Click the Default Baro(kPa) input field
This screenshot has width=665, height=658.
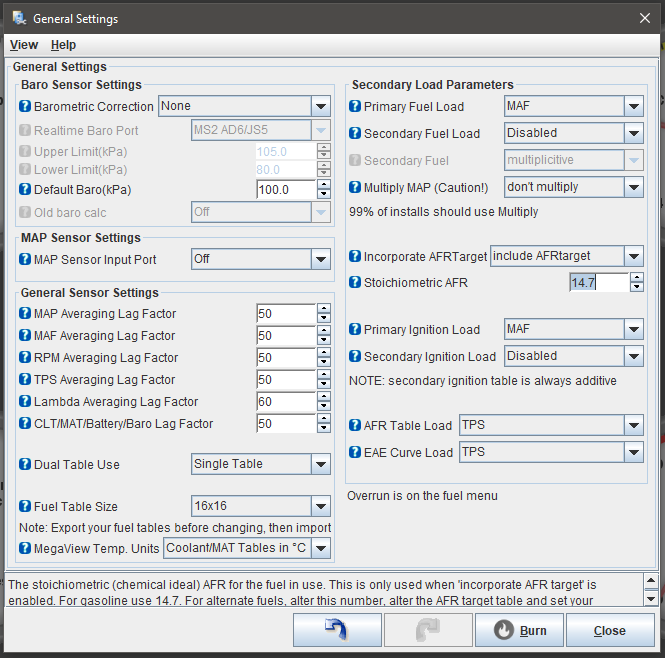pyautogui.click(x=286, y=189)
